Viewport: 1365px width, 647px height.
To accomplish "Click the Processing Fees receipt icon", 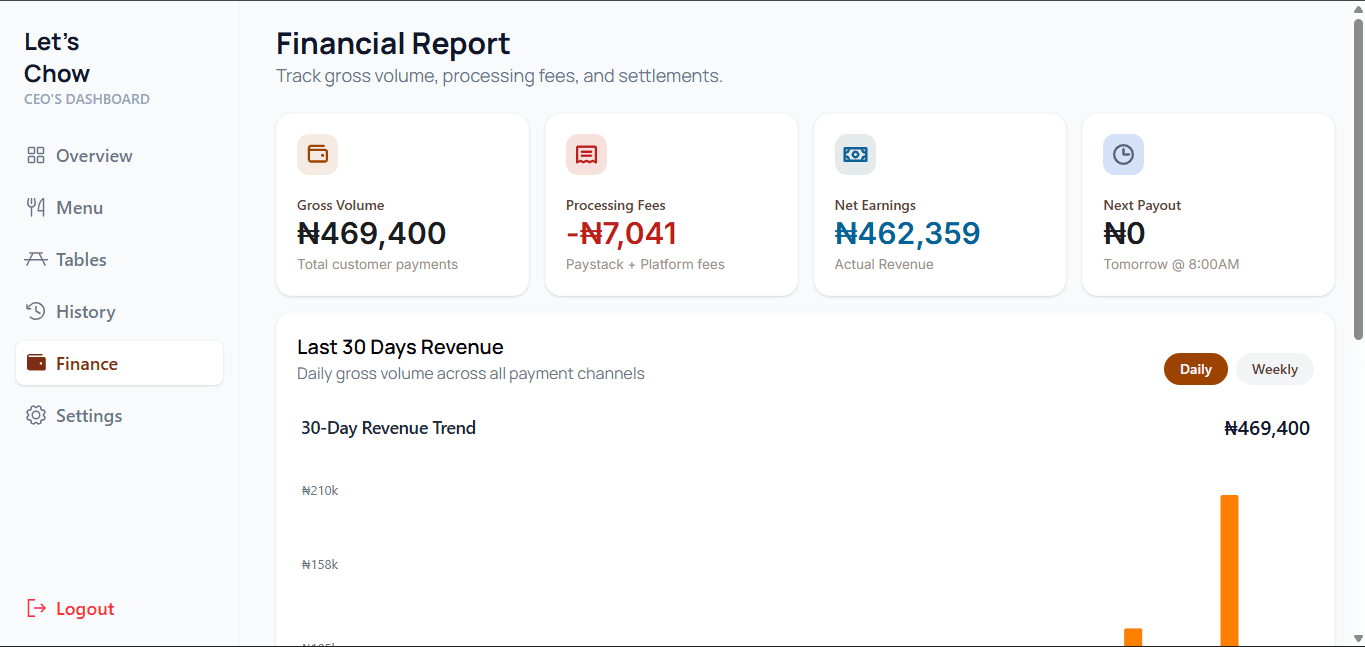I will point(586,154).
